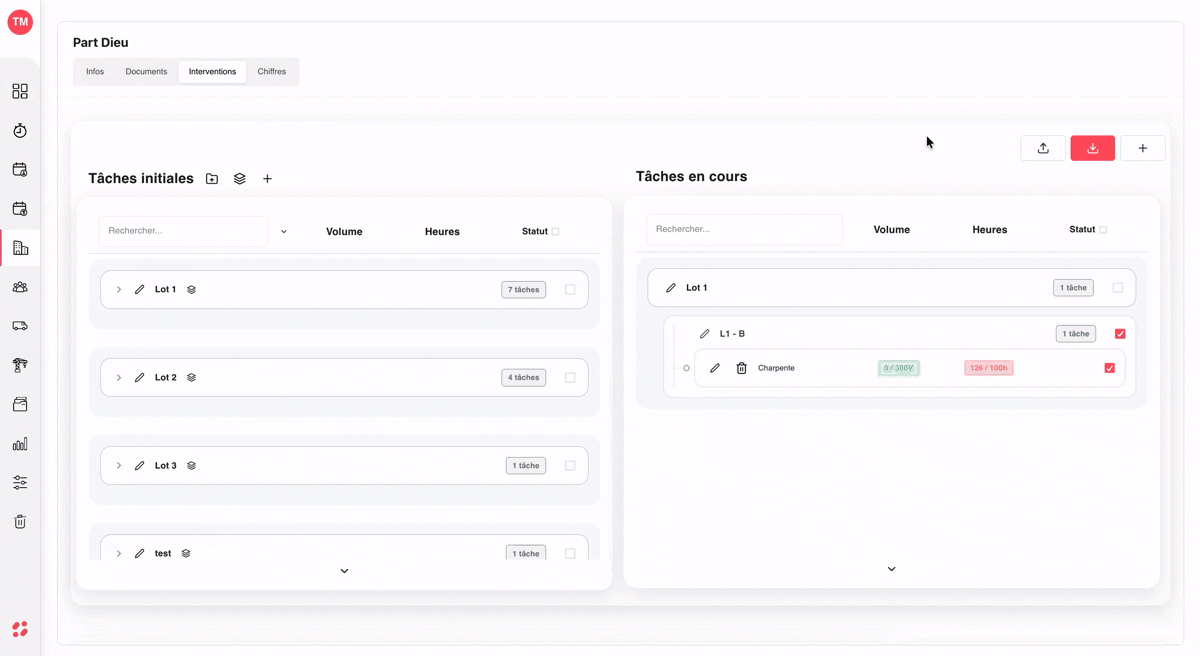Click the Volume column header in Tâches en cours
Screen dimensions: 1200x656
pos(892,230)
